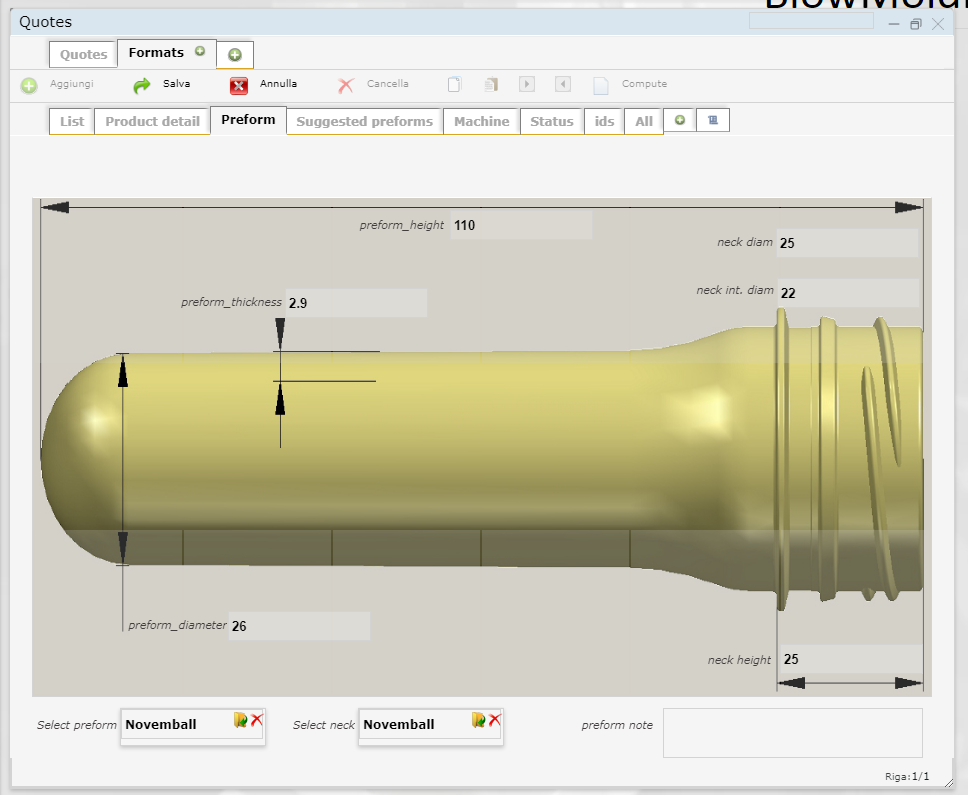
Task: Click the previous record arrow icon
Action: [563, 85]
